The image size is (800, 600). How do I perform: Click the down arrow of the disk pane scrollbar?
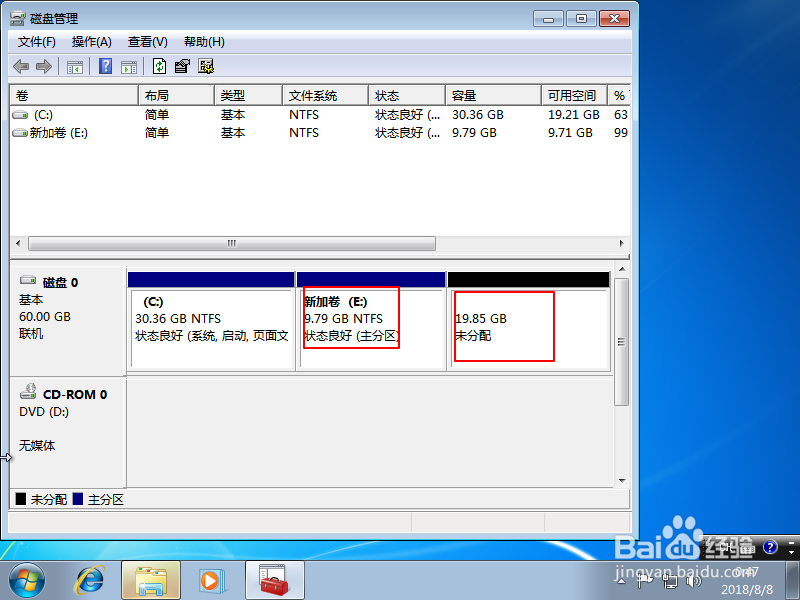622,480
